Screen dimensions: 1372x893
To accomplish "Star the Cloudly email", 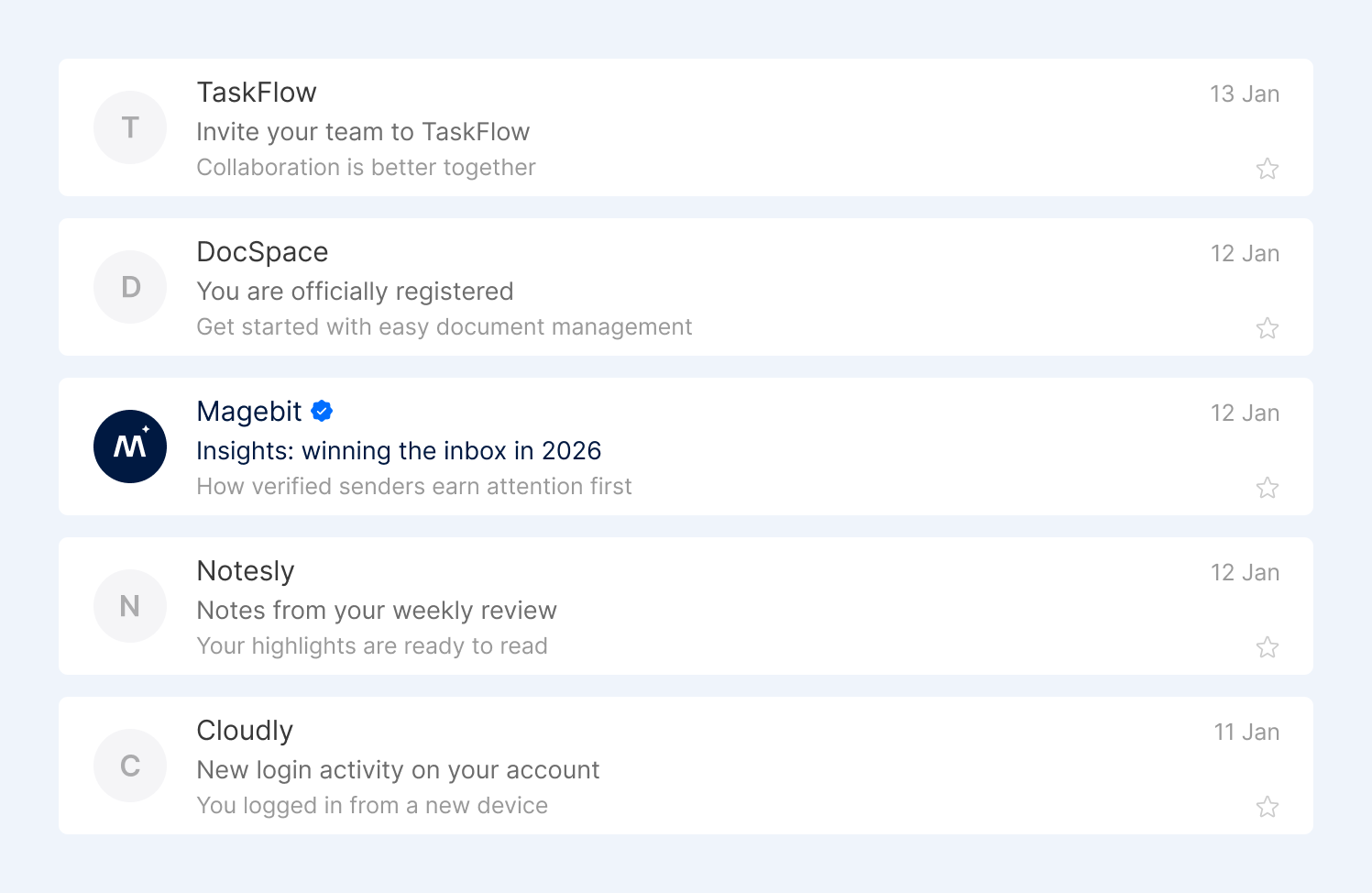I will coord(1268,806).
